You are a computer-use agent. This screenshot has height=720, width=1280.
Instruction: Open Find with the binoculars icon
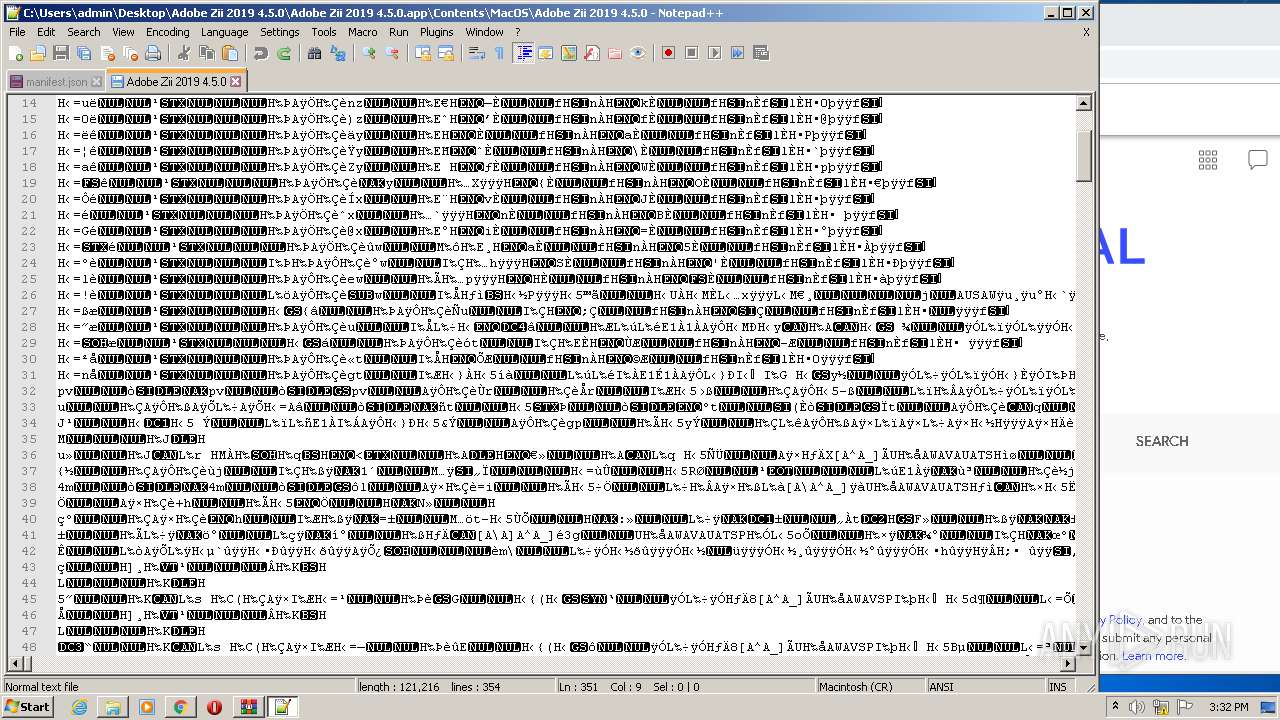pos(315,53)
